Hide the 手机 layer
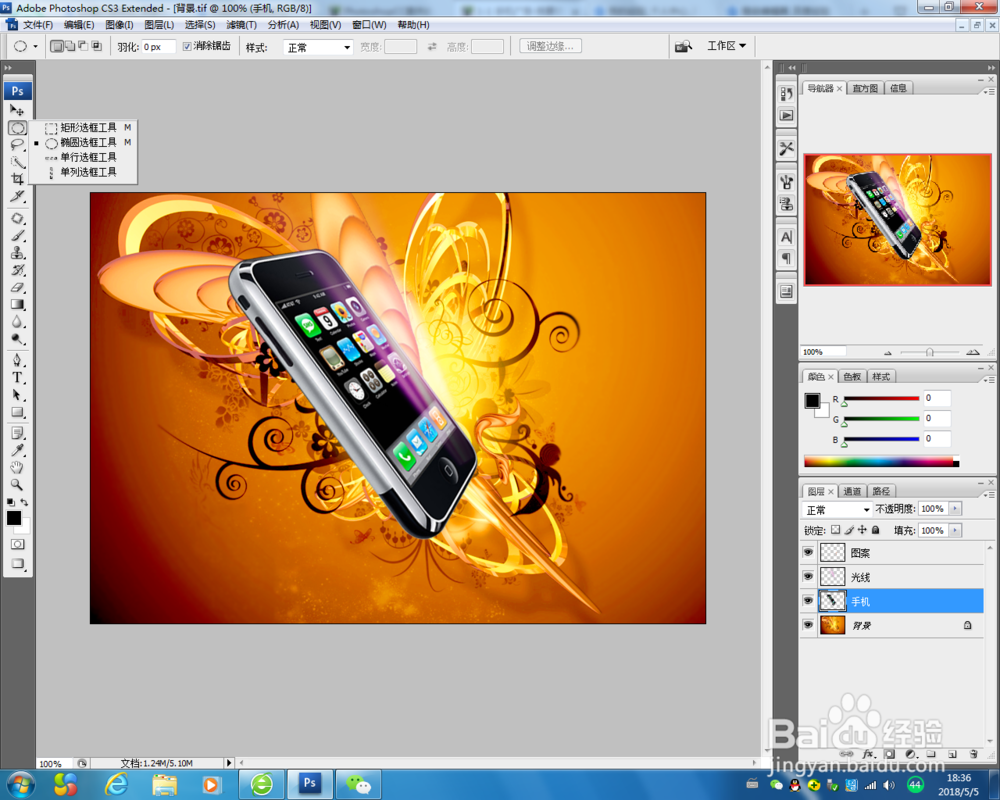The image size is (1000, 800). tap(808, 601)
